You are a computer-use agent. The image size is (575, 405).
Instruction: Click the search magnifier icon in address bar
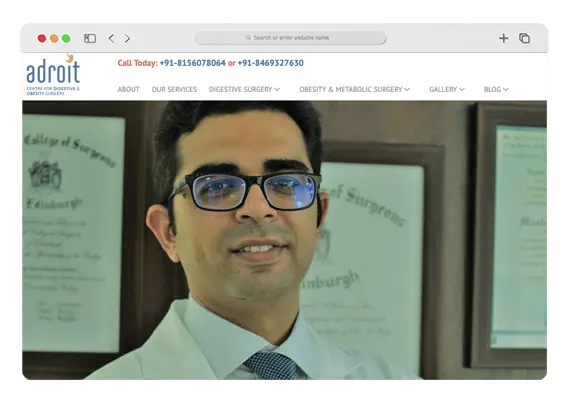pyautogui.click(x=248, y=37)
